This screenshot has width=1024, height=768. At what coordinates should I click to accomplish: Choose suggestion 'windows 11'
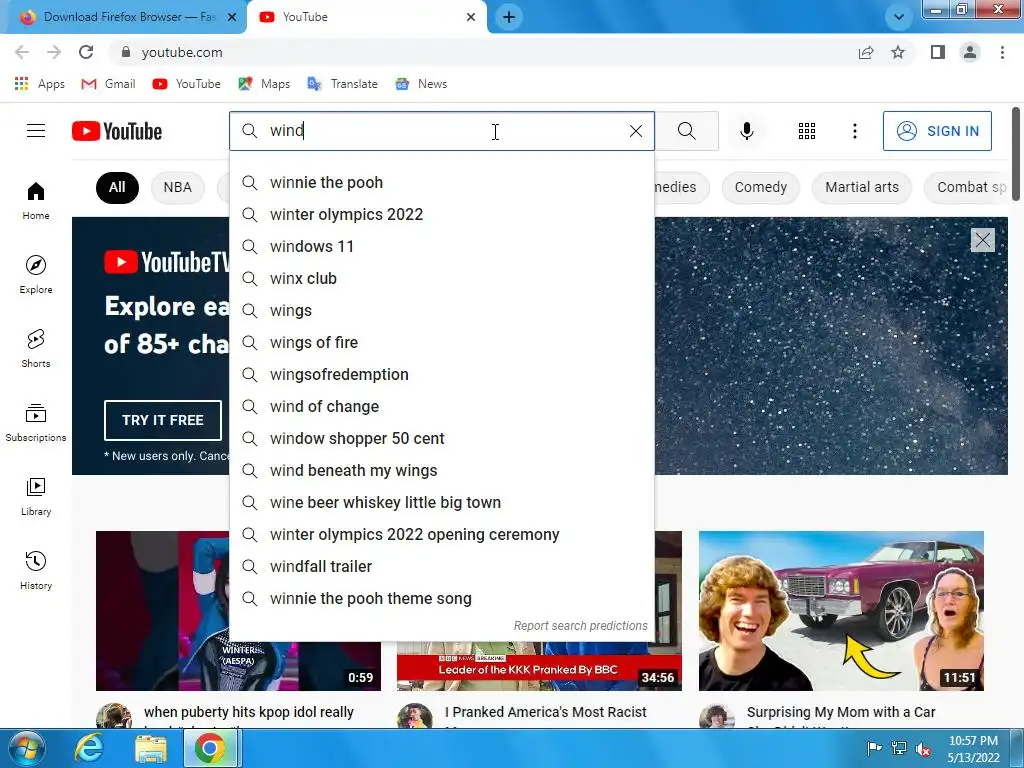click(441, 246)
